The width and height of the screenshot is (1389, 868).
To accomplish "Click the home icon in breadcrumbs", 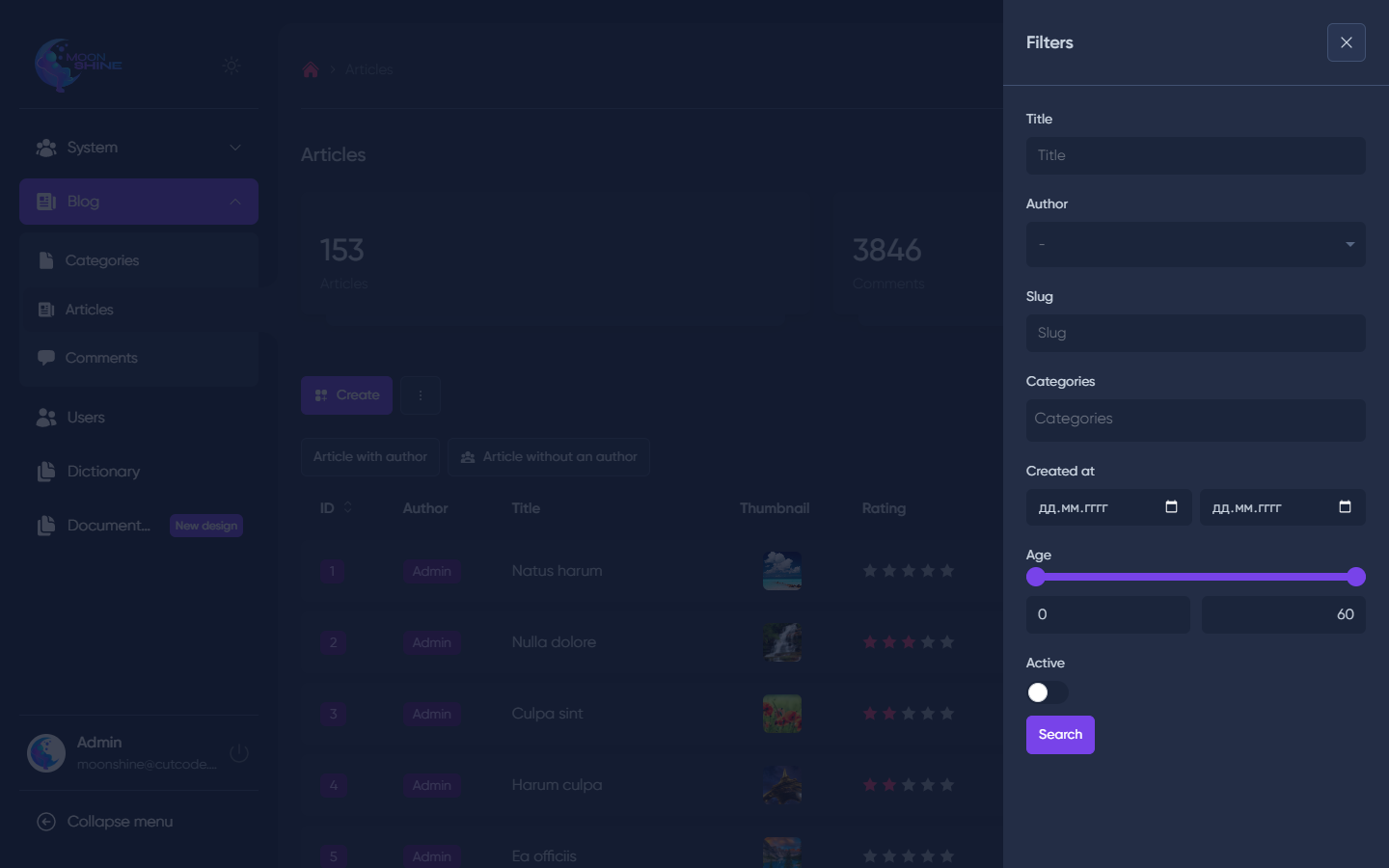I will click(311, 69).
